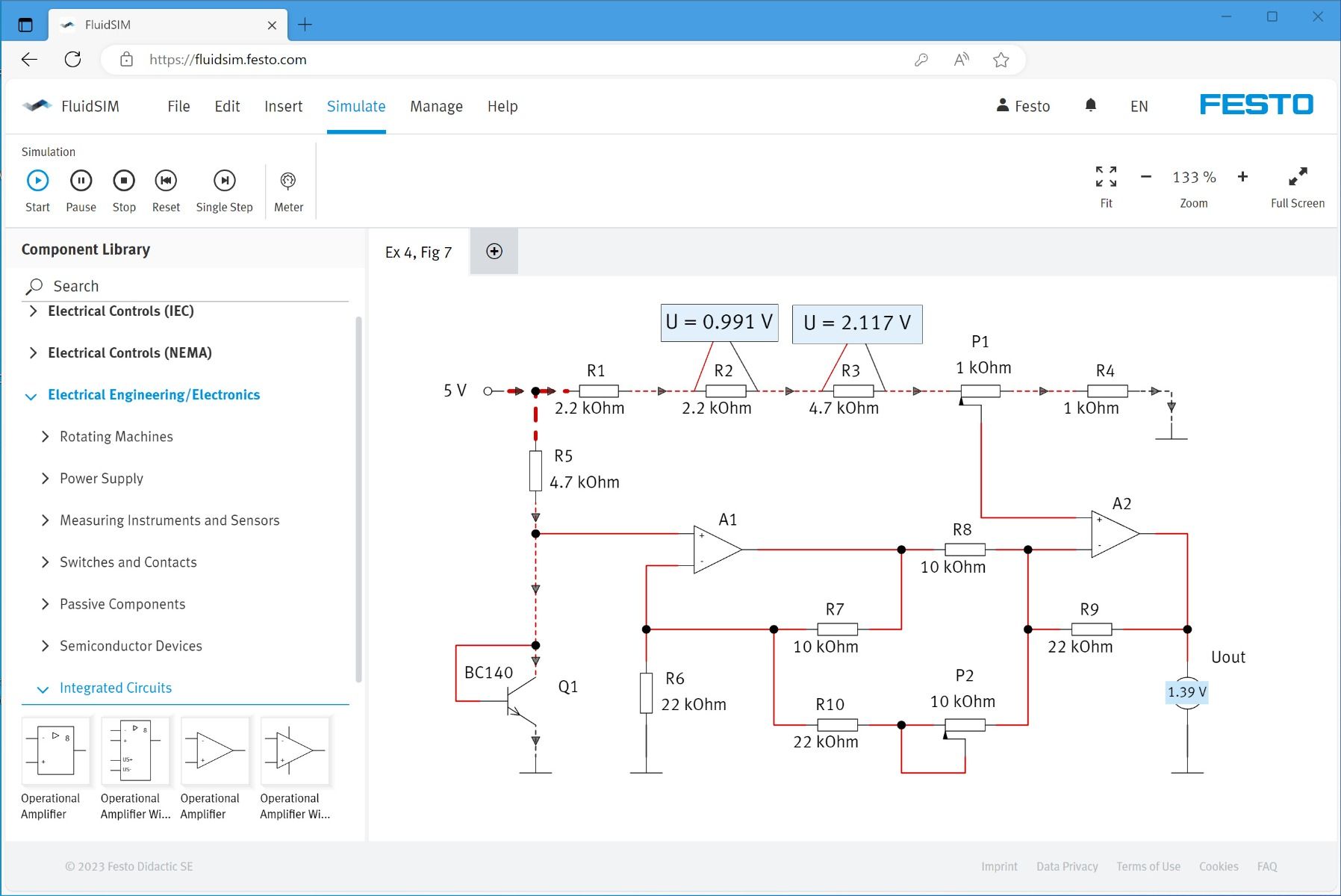Viewport: 1341px width, 896px height.
Task: Select potentiometer P1
Action: pyautogui.click(x=980, y=391)
